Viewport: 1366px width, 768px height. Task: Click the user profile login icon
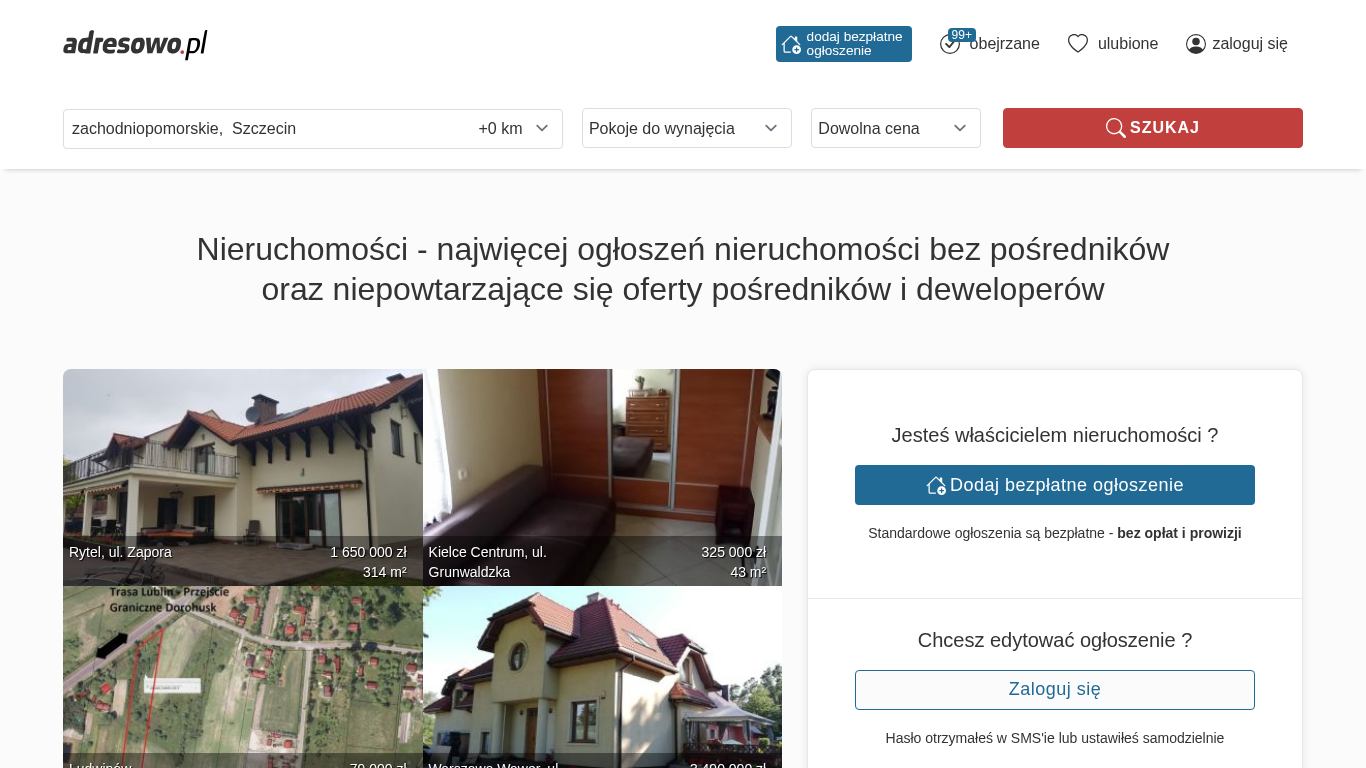(1196, 44)
